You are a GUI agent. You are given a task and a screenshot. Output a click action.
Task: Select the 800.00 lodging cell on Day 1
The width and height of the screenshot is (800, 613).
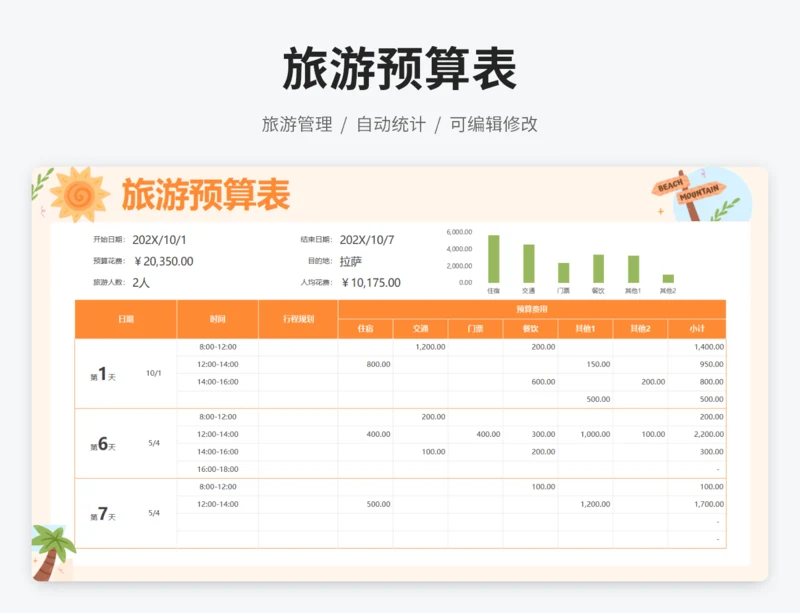tap(366, 364)
